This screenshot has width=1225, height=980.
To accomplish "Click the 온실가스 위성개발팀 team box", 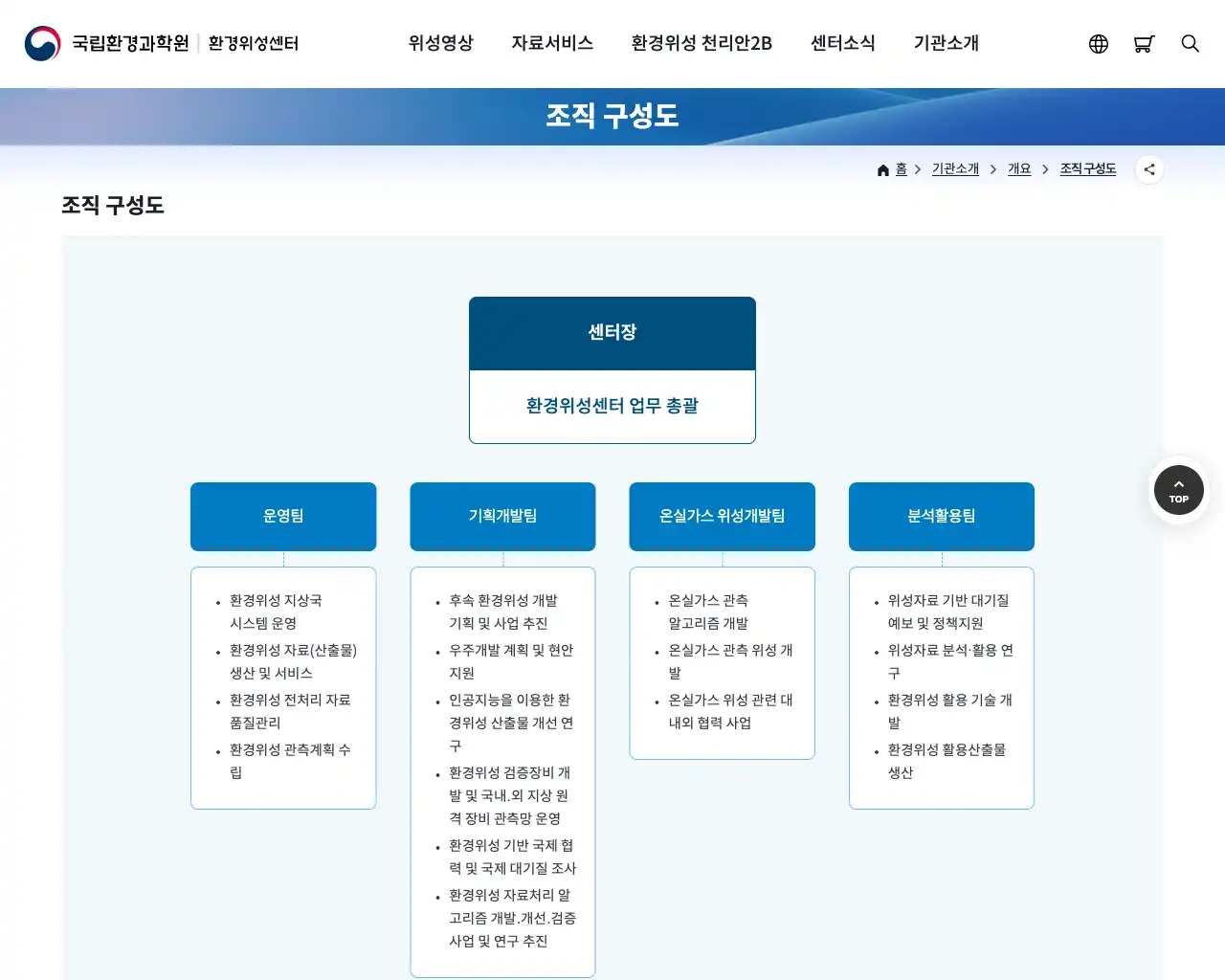I will [x=723, y=517].
